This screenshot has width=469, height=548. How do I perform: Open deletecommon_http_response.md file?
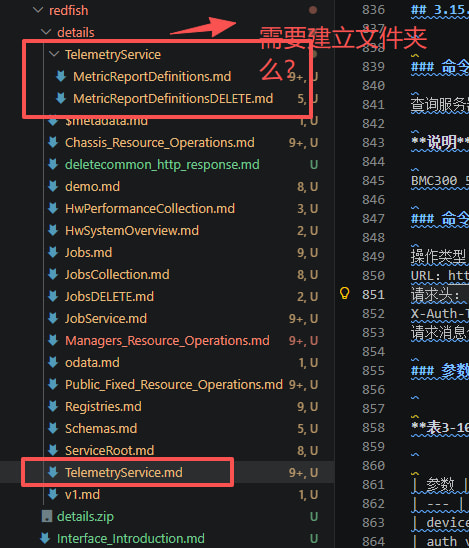pos(162,165)
